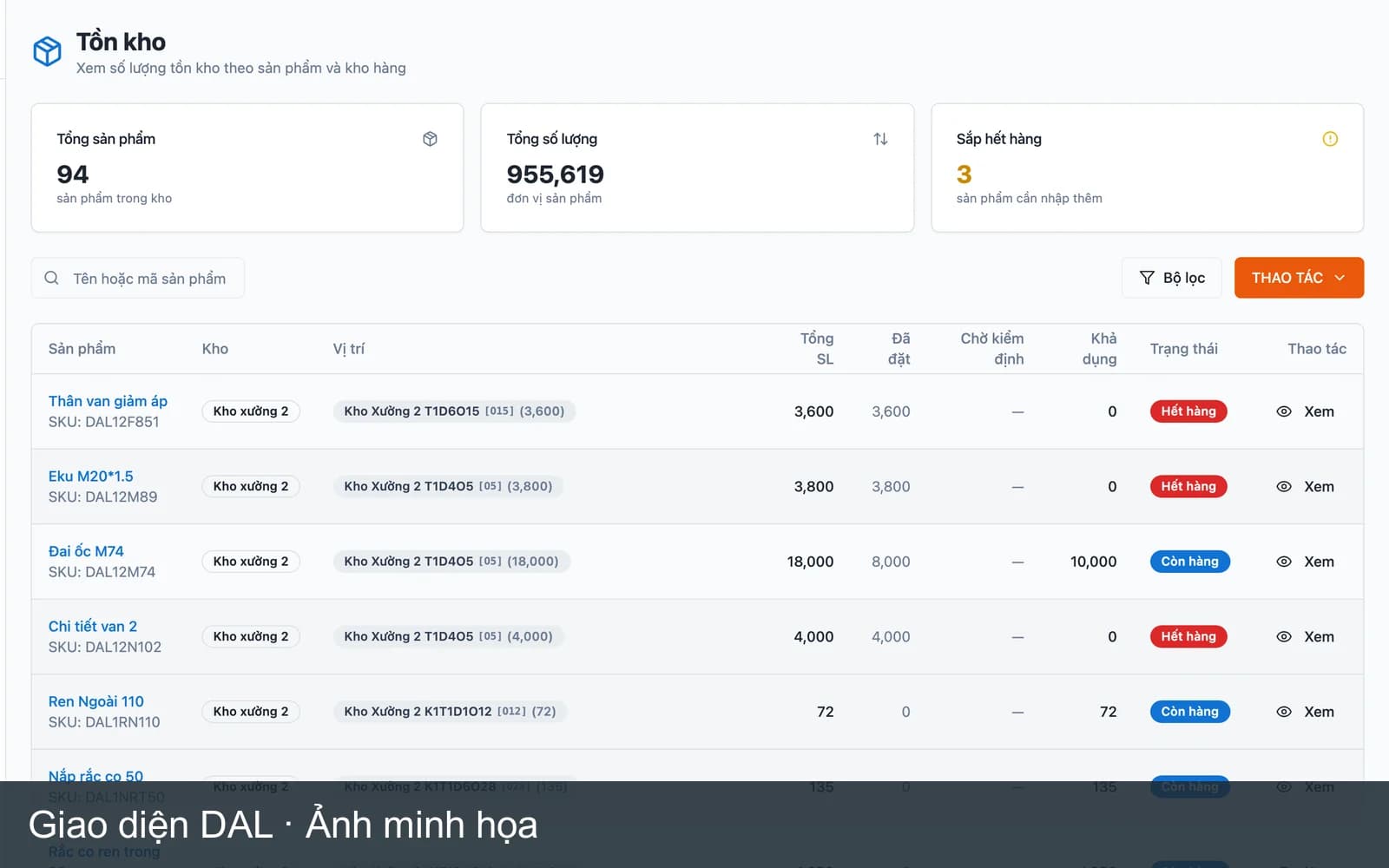Open the THAO TÁC dropdown
The height and width of the screenshot is (868, 1389).
coord(1299,278)
